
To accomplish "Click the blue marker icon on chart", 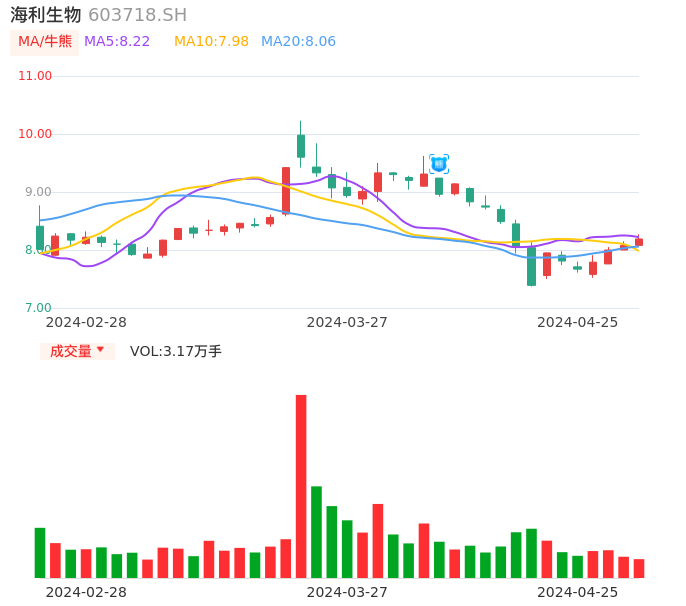I will point(439,164).
